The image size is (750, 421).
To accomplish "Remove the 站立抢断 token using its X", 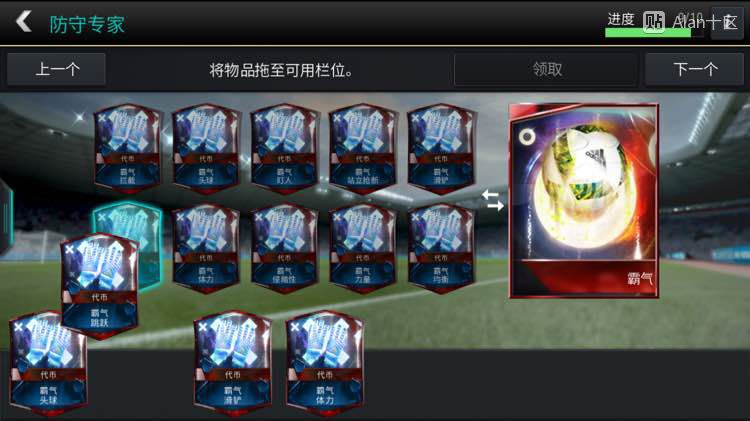I will 337,117.
